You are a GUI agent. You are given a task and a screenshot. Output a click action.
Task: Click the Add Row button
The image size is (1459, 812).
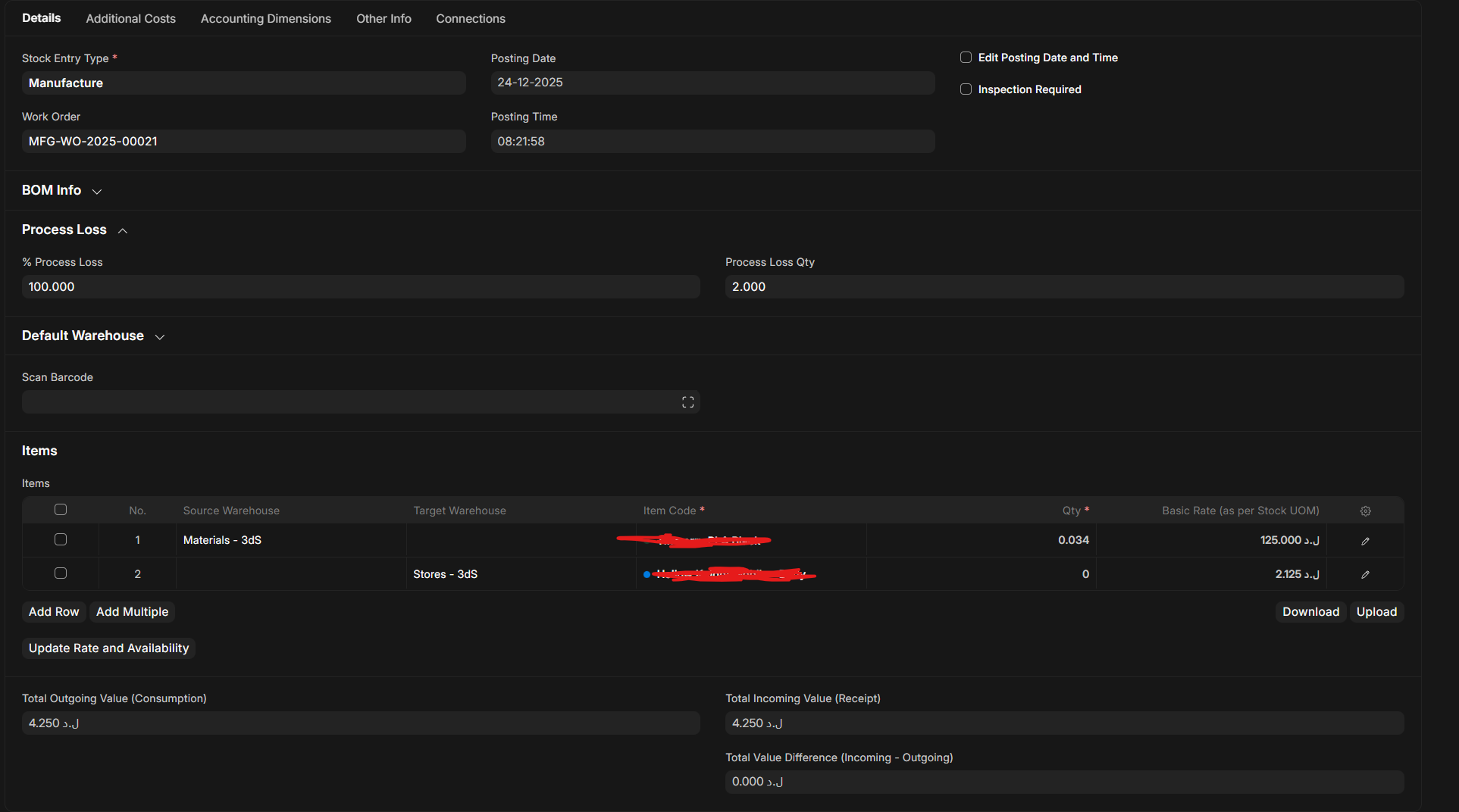(54, 612)
